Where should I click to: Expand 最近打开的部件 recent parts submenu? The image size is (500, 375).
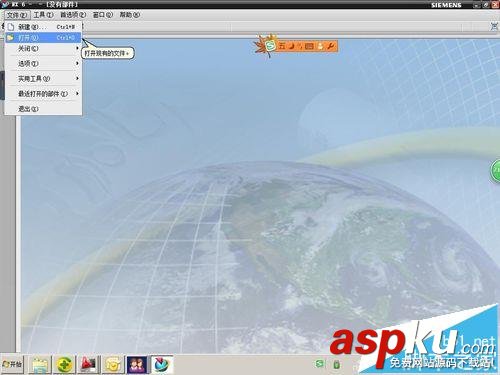[43, 94]
